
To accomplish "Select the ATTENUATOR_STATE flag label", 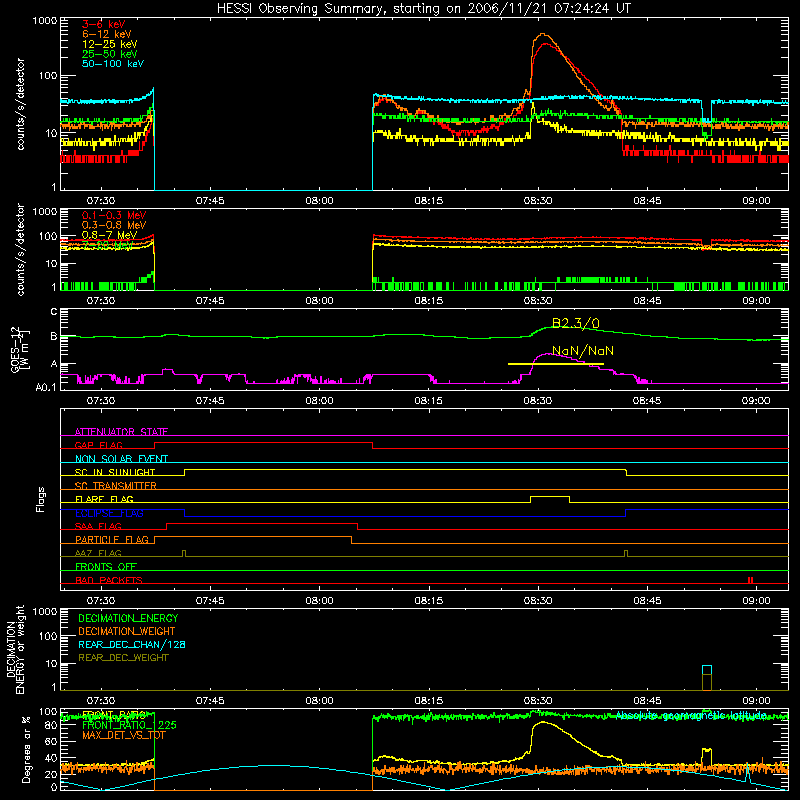I will click(121, 432).
